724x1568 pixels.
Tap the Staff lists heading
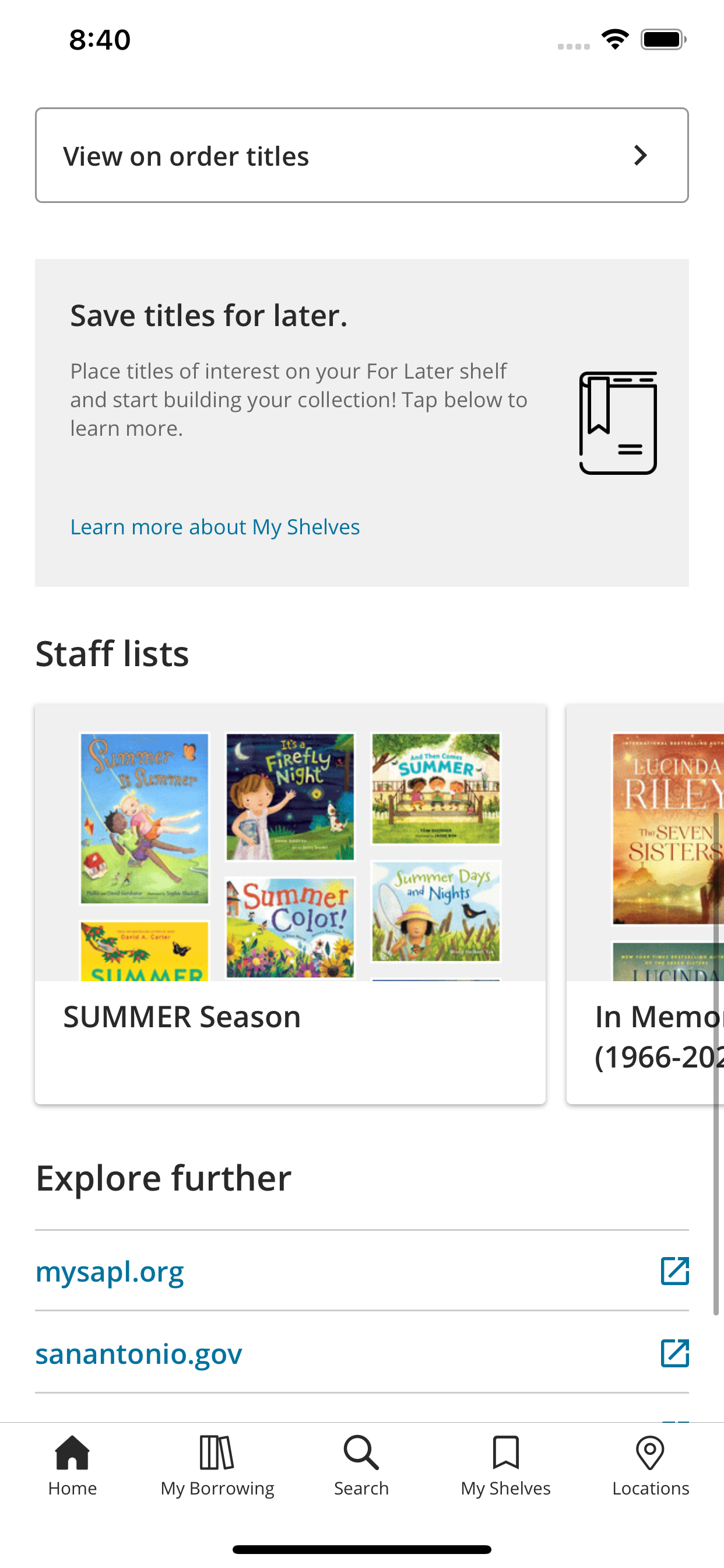click(112, 654)
